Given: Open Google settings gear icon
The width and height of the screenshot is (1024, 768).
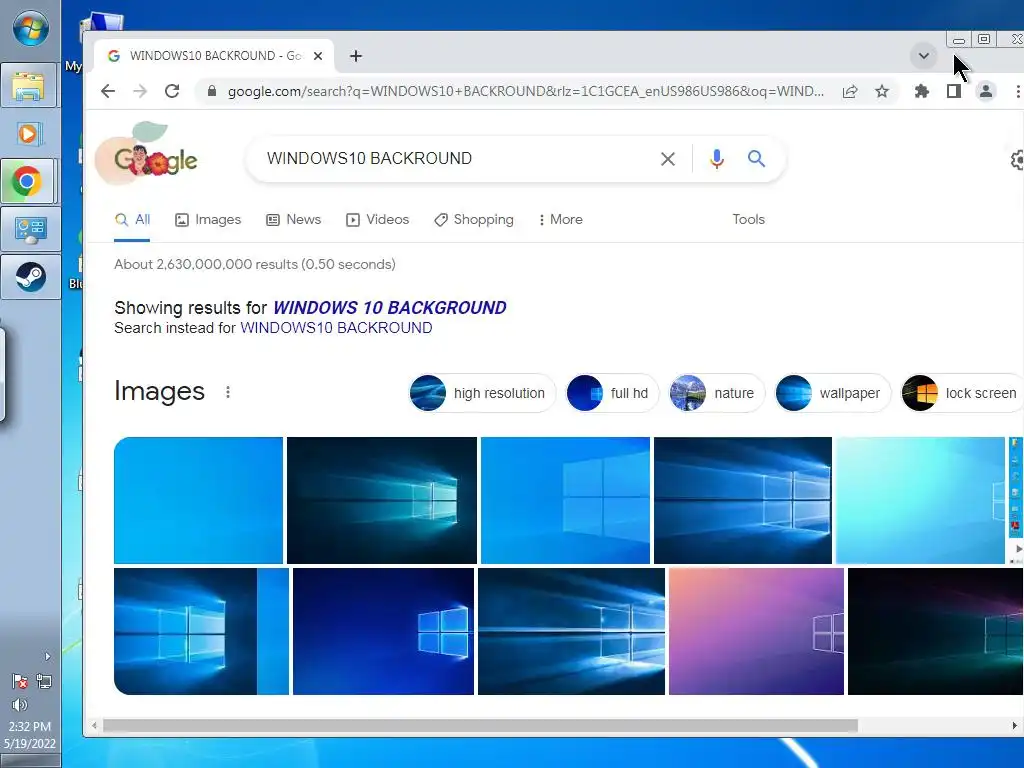Looking at the screenshot, I should click(x=1017, y=159).
